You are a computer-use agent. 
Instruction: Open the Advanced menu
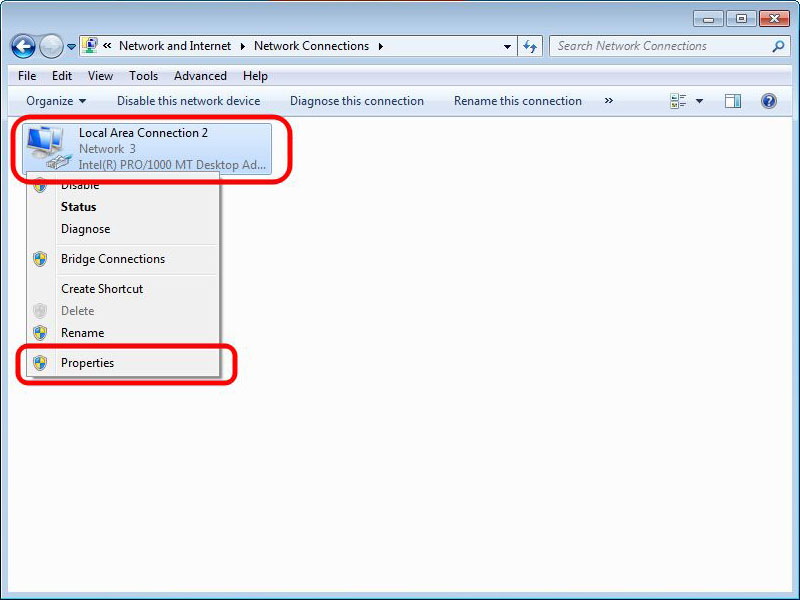tap(200, 76)
